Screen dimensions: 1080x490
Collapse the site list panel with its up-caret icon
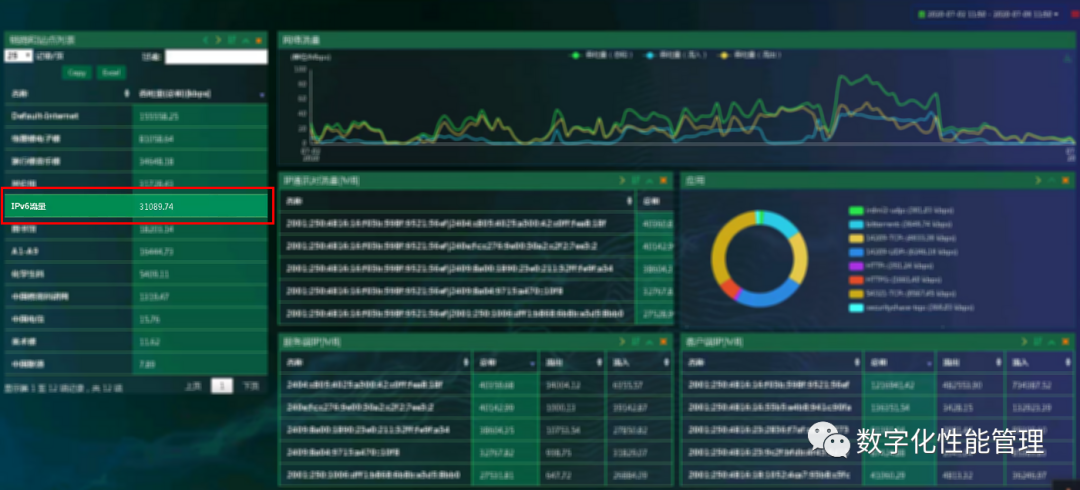[245, 41]
